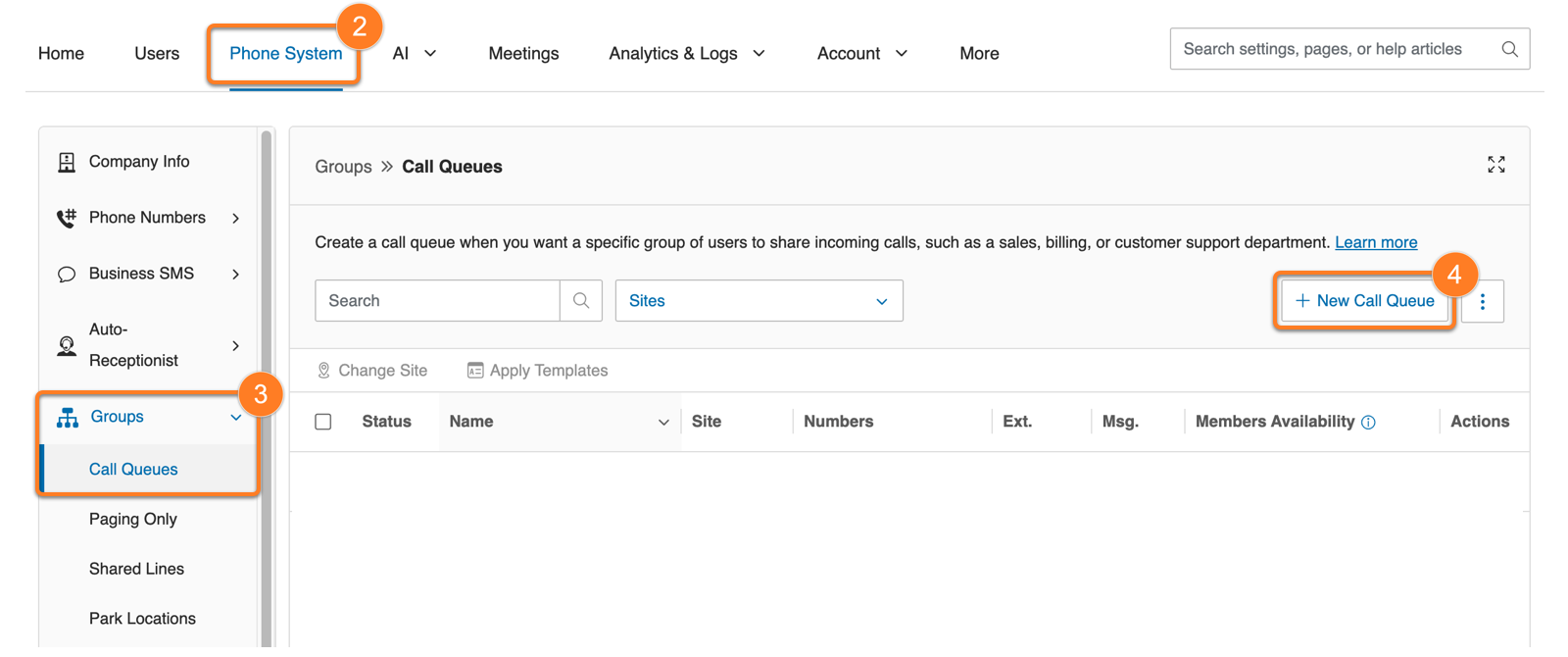Click the Members Availability info icon
Image resolution: width=1568 pixels, height=657 pixels.
(x=1369, y=423)
